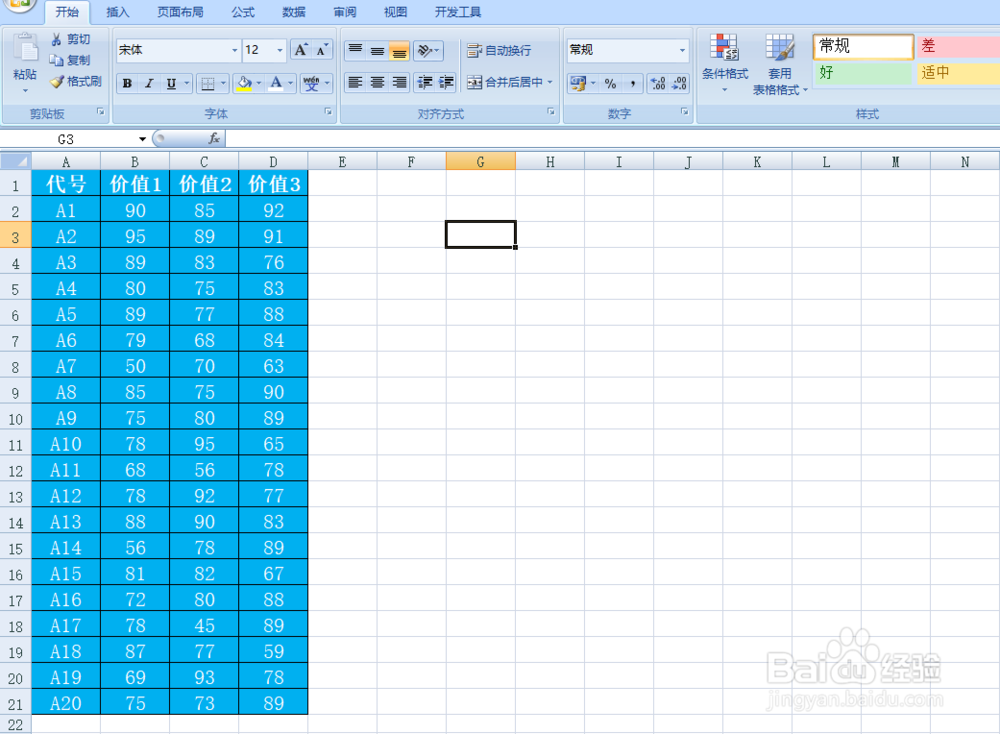Expand the font color dropdown arrow
Viewport: 1000px width, 734px height.
291,83
